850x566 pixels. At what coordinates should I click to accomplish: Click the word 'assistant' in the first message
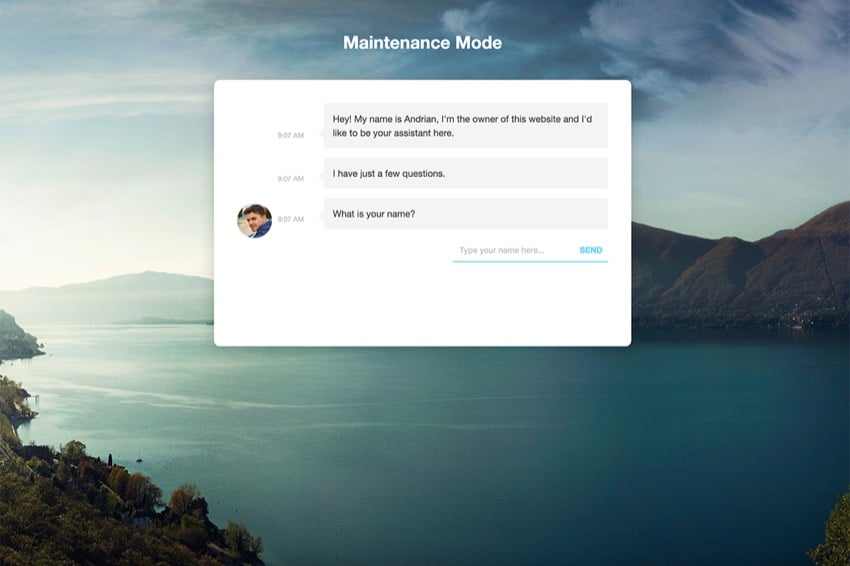[408, 133]
